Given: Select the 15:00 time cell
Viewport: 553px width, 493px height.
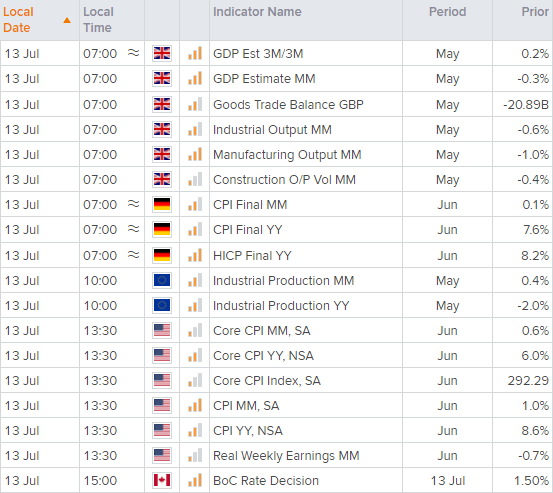Looking at the screenshot, I should coord(100,481).
